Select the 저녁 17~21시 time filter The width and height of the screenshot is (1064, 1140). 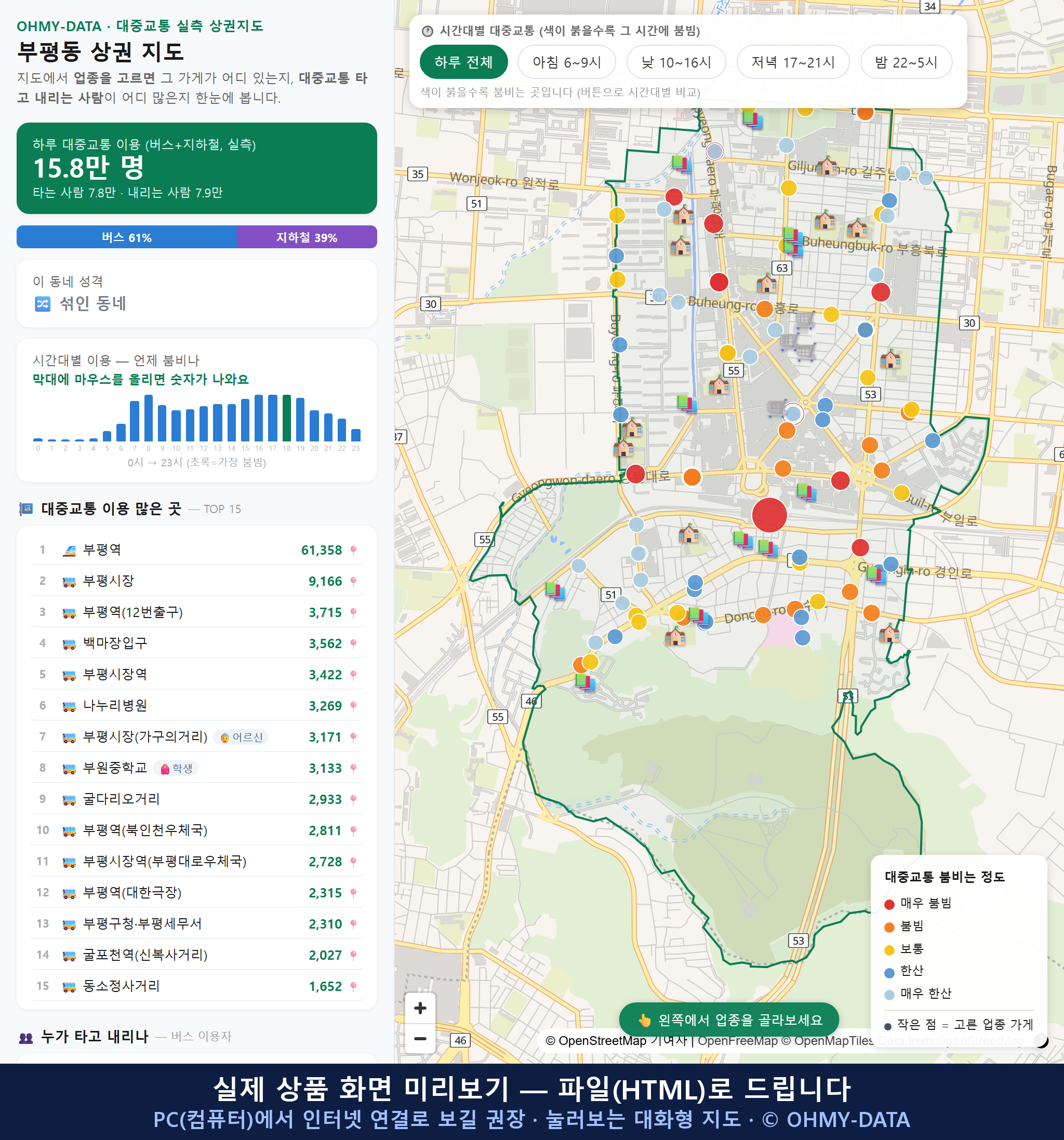click(x=793, y=62)
